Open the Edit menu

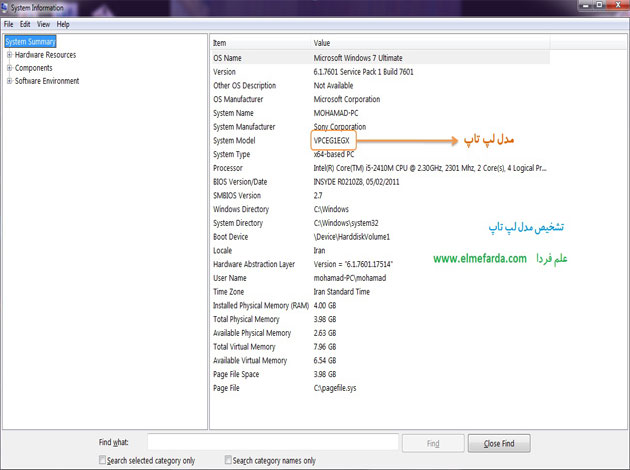click(26, 23)
